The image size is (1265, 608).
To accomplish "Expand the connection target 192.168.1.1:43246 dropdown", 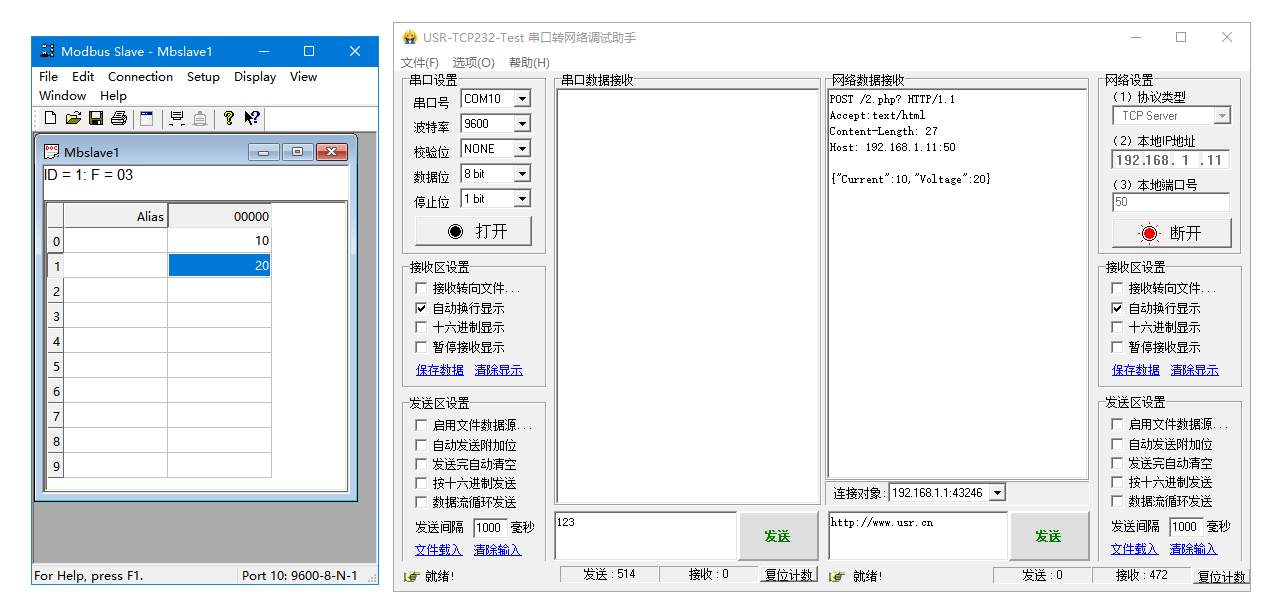I will pyautogui.click(x=996, y=493).
